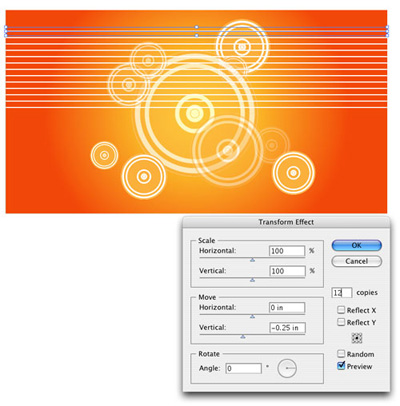400x406 pixels.
Task: Click the rotation angle dial
Action: (287, 368)
